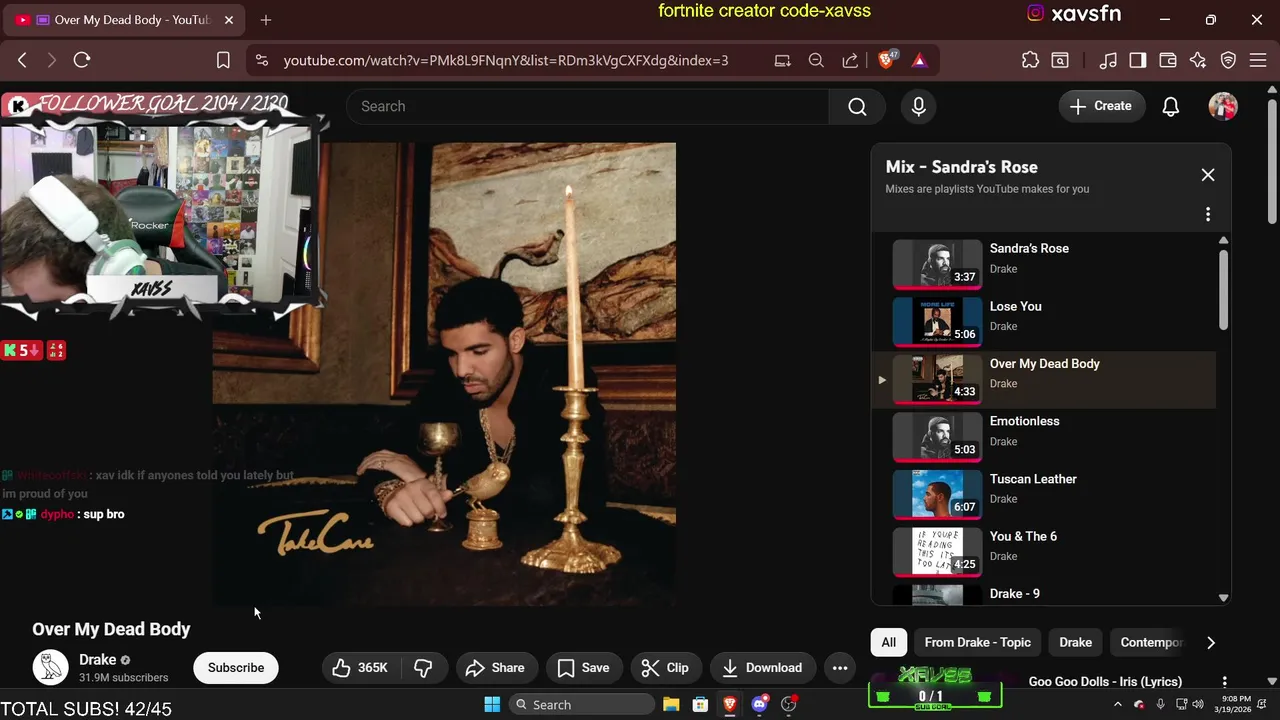Open Discord from the taskbar
The height and width of the screenshot is (720, 1280).
click(x=759, y=705)
